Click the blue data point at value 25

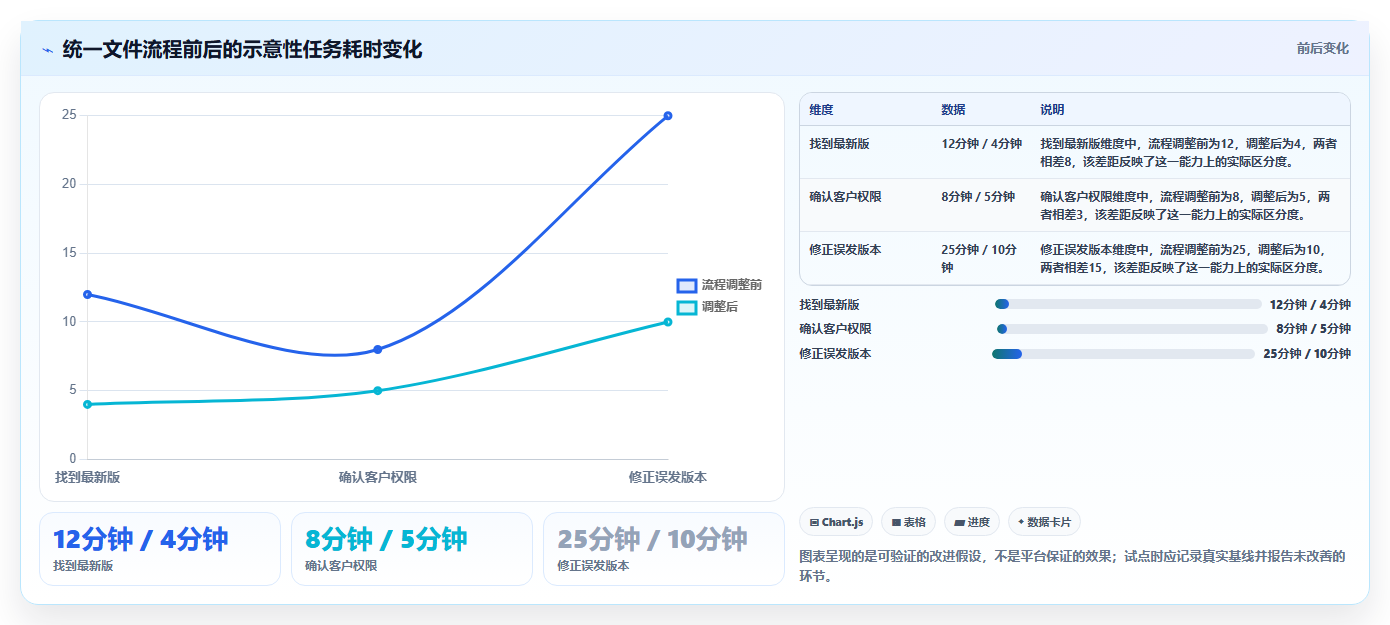point(668,116)
